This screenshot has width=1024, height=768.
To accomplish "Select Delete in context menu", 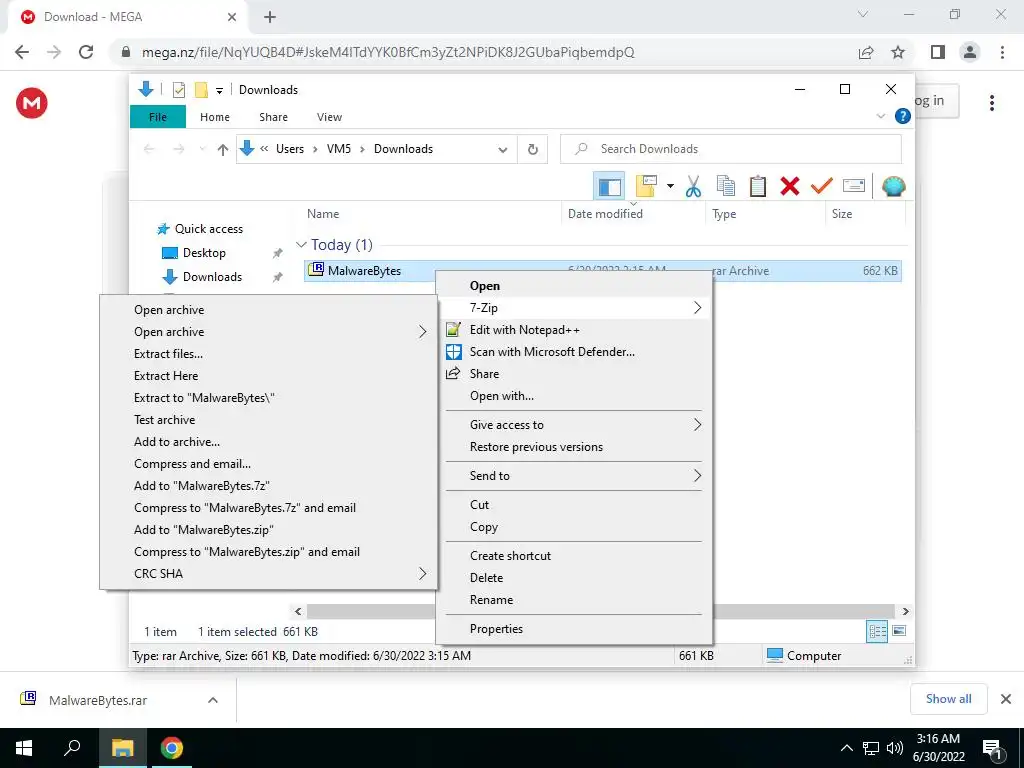I will click(487, 578).
